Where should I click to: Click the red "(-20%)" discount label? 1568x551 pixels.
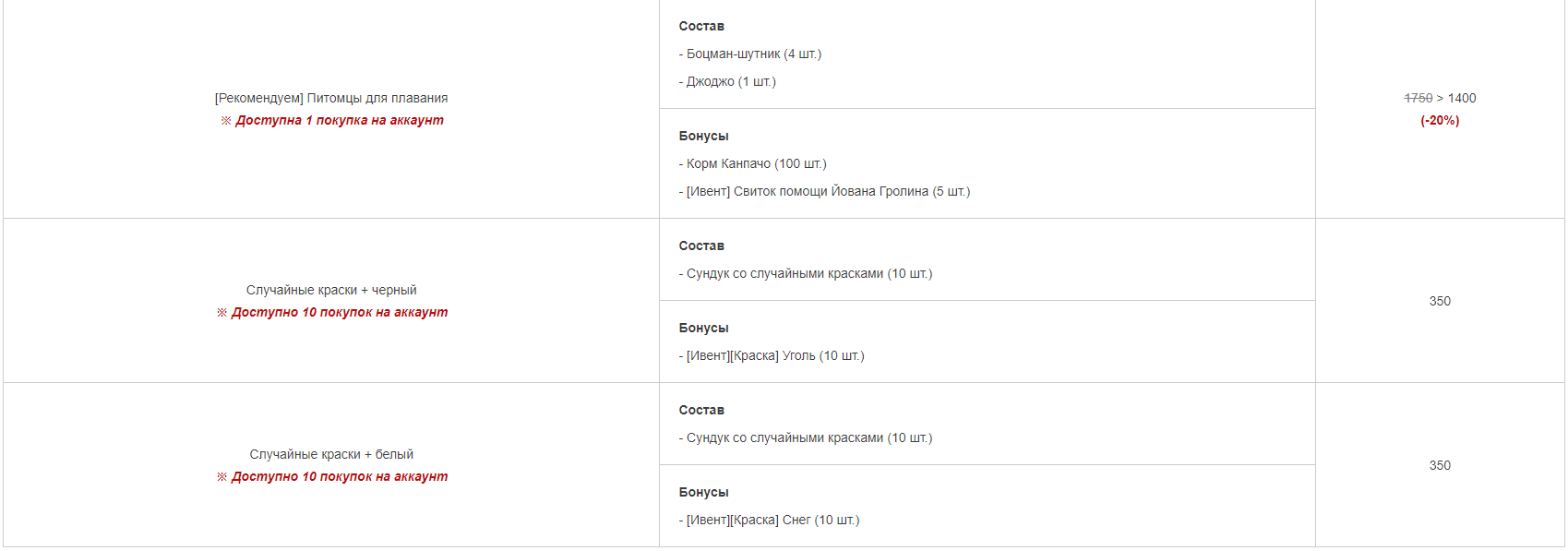[x=1440, y=121]
